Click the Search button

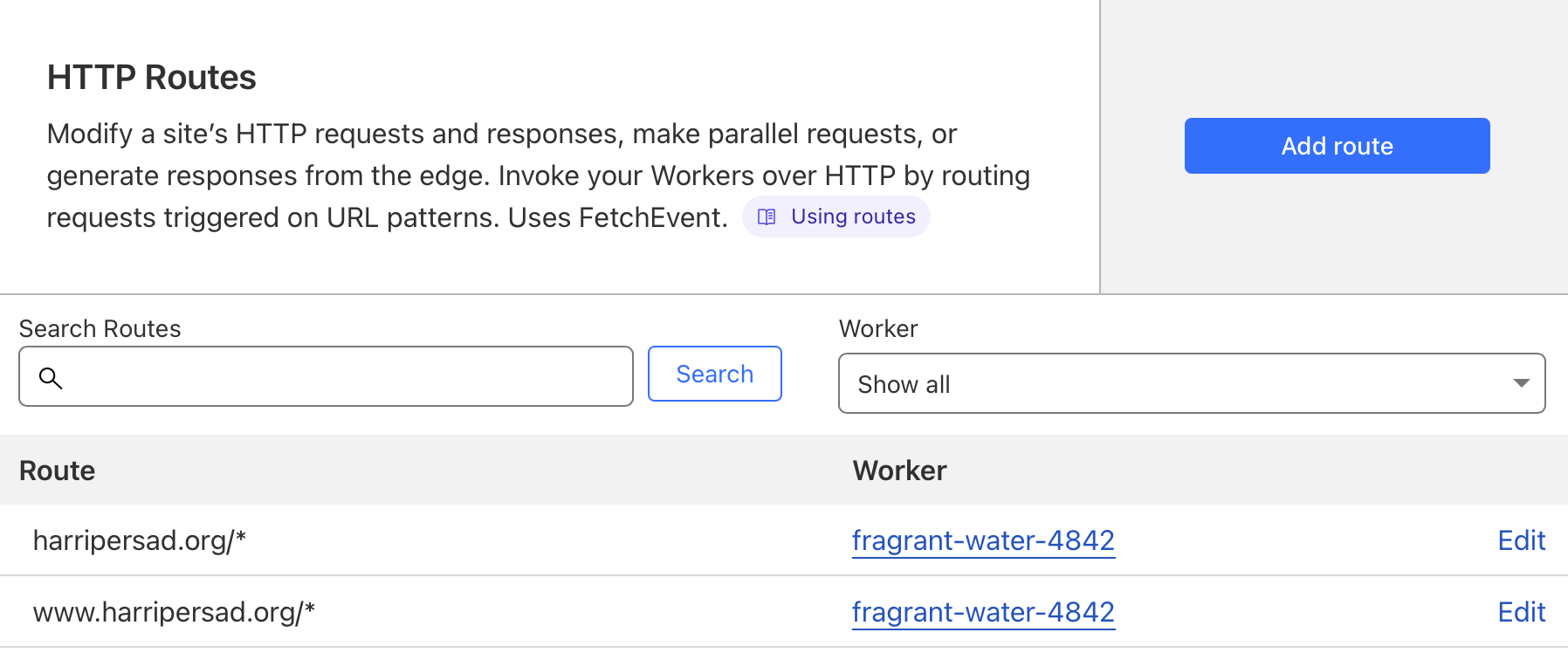(714, 374)
